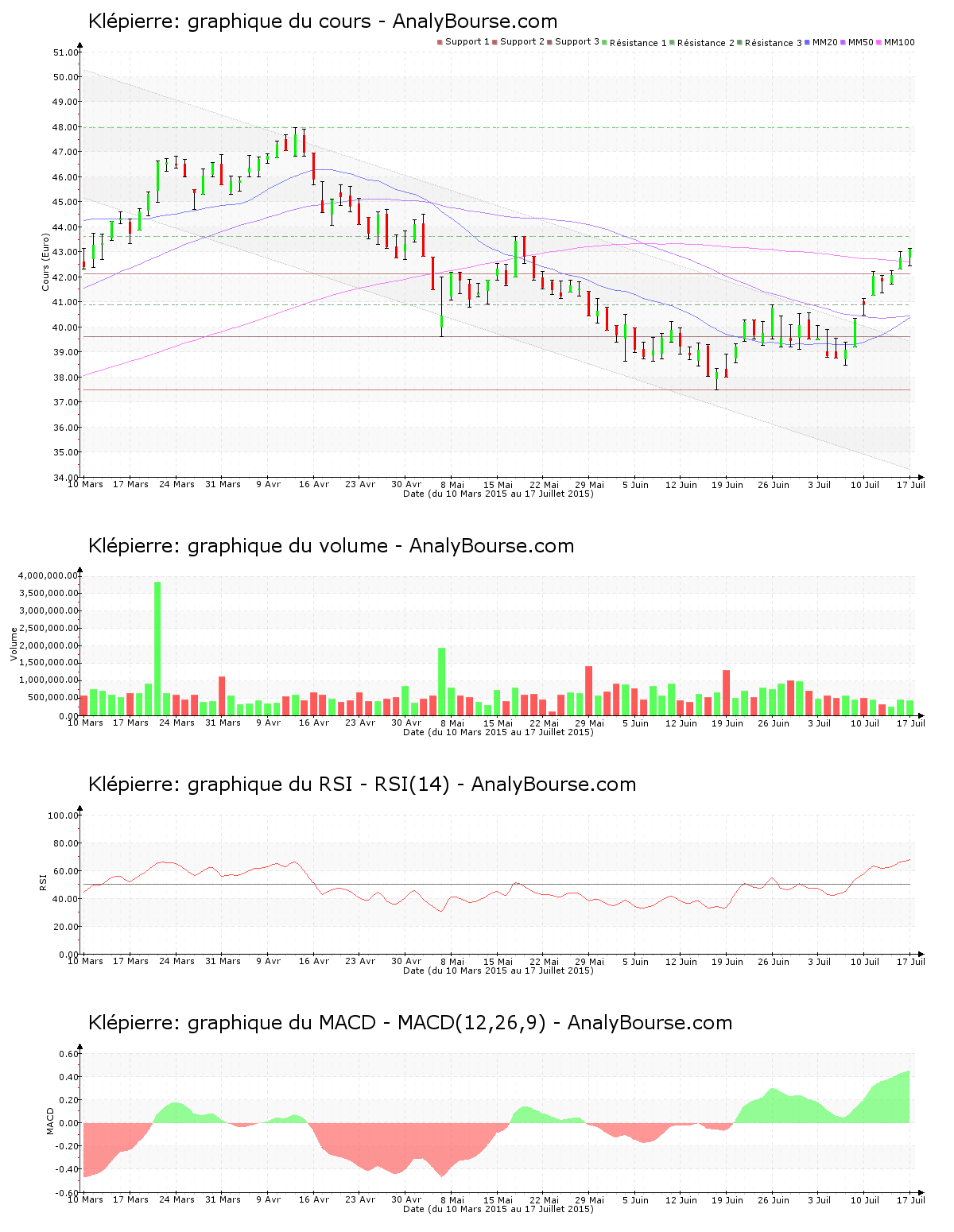954x1232 pixels.
Task: Click the '48.00' tick on price chart
Action: (x=65, y=127)
